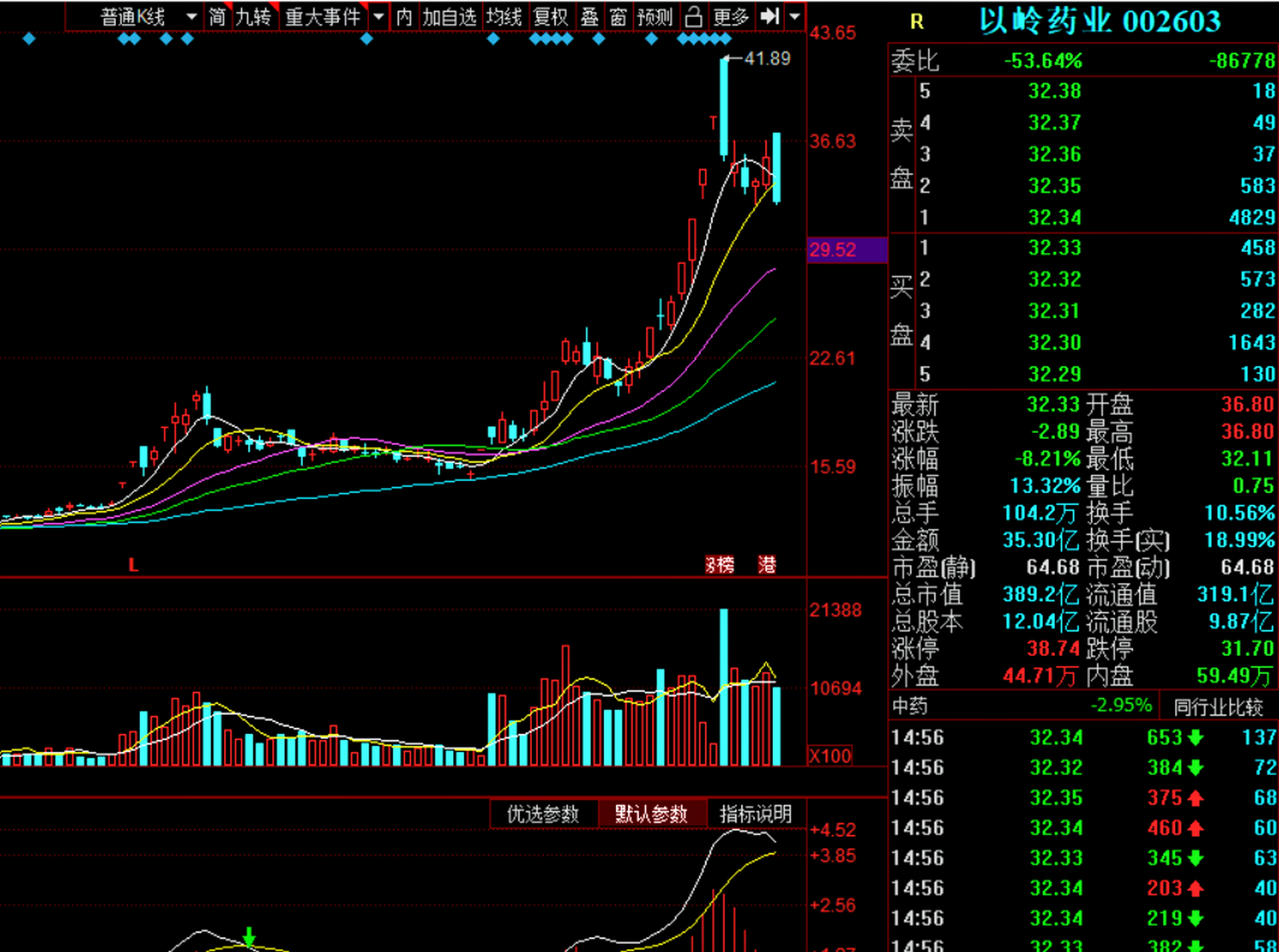This screenshot has width=1279, height=952.
Task: Click the yellow R icon by the stock name
Action: (917, 23)
